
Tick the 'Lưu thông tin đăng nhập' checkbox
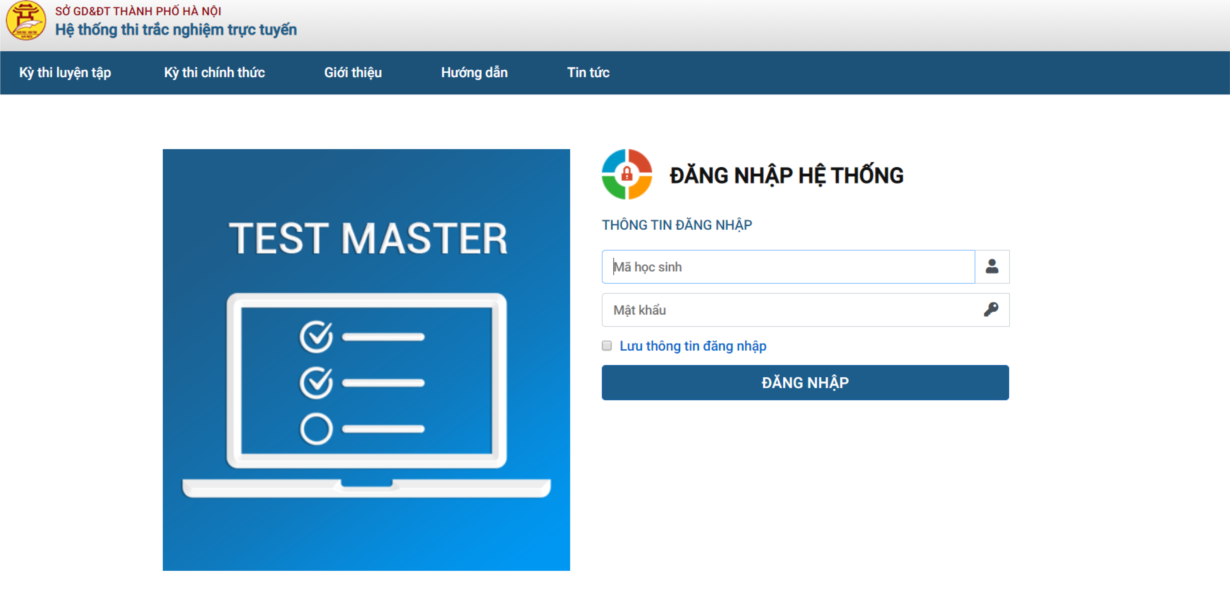(607, 346)
